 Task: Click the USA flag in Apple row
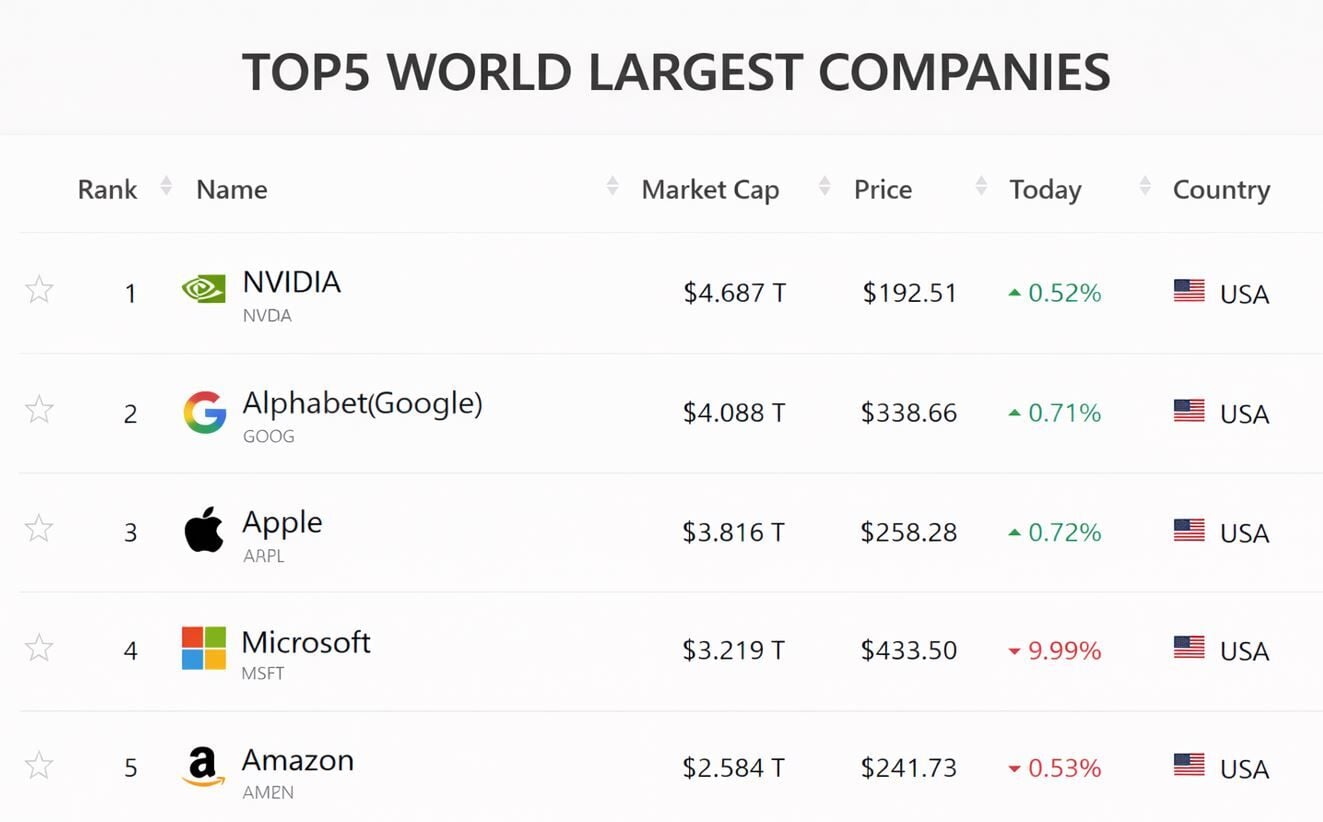point(1189,530)
